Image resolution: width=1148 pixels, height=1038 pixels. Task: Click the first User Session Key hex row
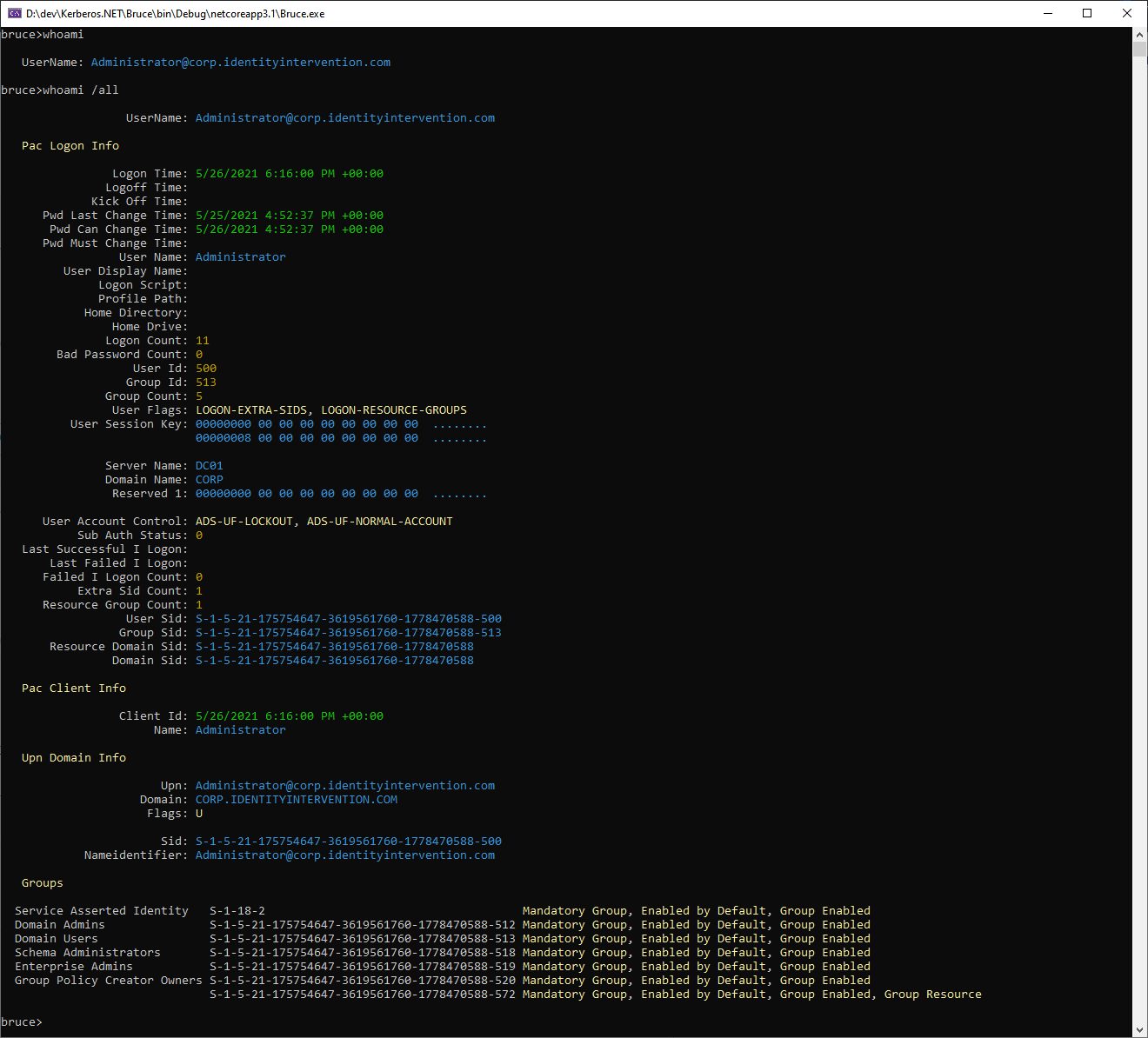coord(342,424)
